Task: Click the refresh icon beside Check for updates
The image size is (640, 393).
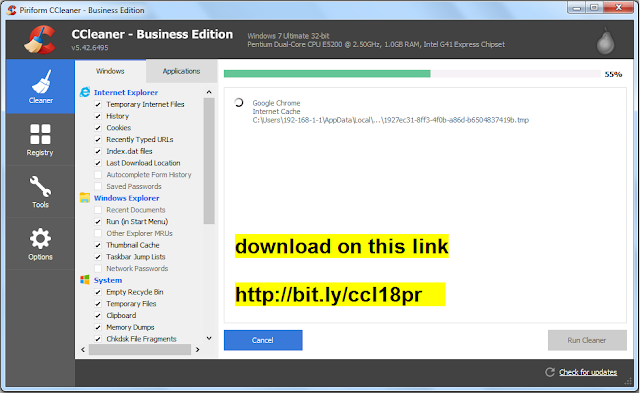Action: tap(550, 372)
